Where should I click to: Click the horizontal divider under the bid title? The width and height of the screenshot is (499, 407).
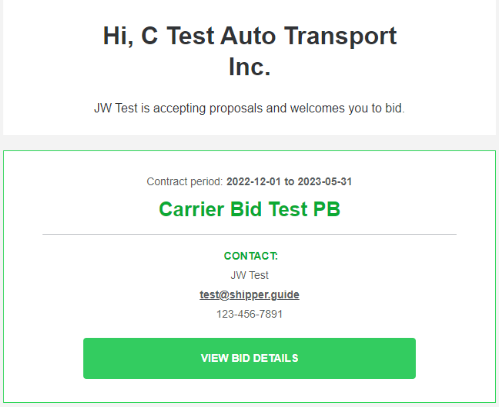point(249,235)
